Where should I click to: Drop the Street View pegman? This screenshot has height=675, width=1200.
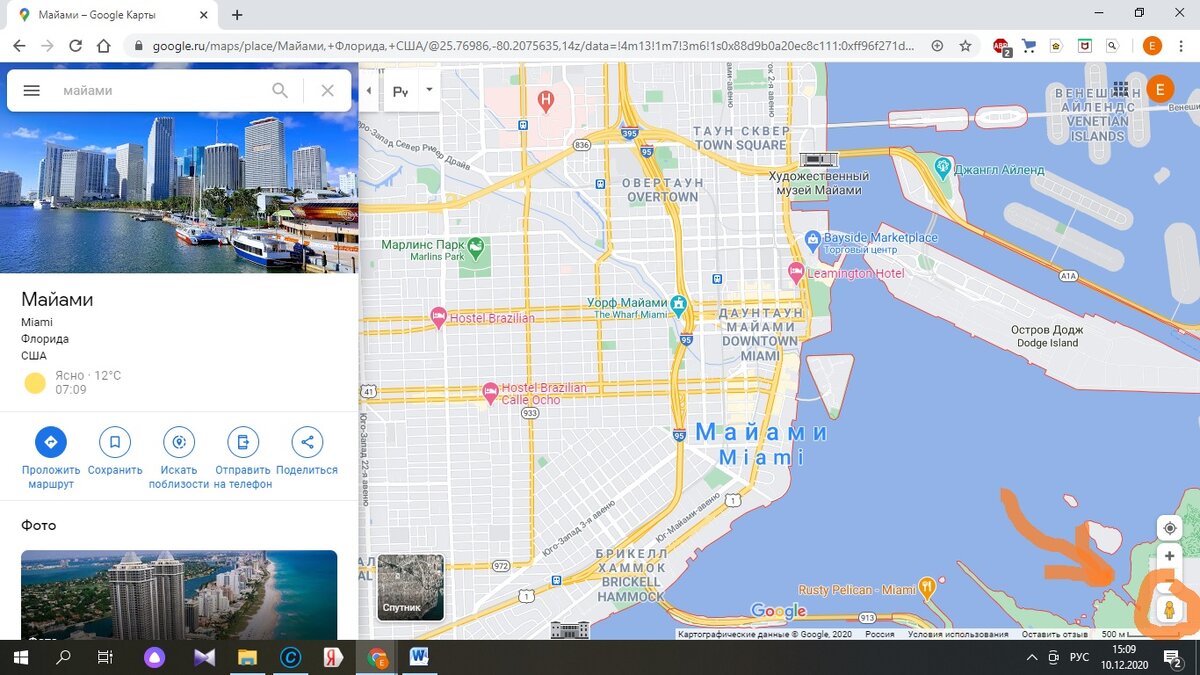tap(1167, 609)
